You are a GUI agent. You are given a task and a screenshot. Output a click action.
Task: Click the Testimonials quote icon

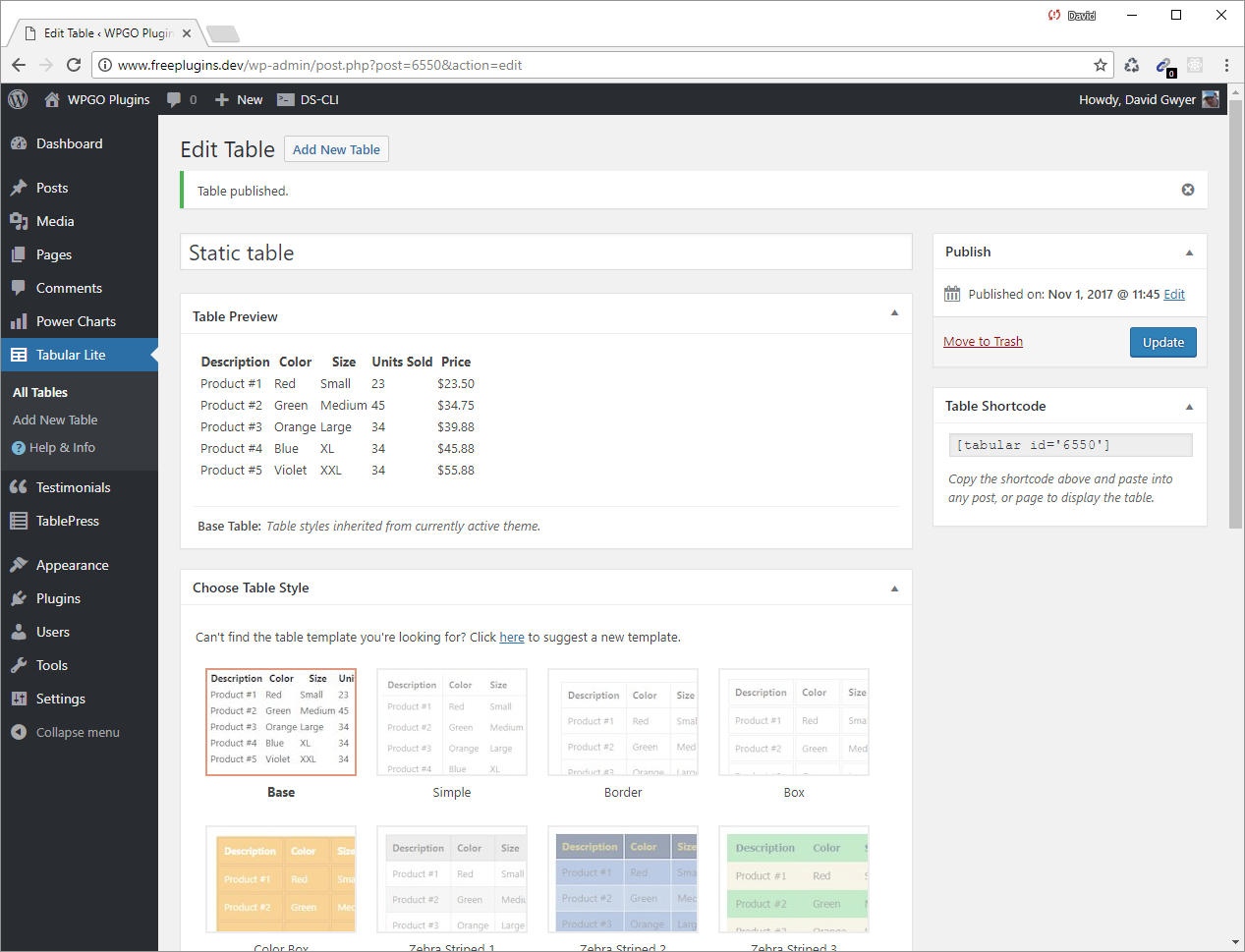tap(19, 487)
